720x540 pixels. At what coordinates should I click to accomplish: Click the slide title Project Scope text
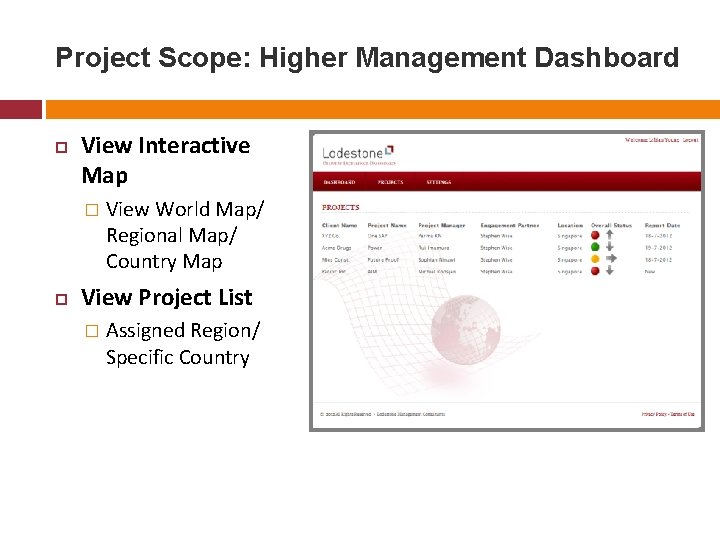point(367,58)
